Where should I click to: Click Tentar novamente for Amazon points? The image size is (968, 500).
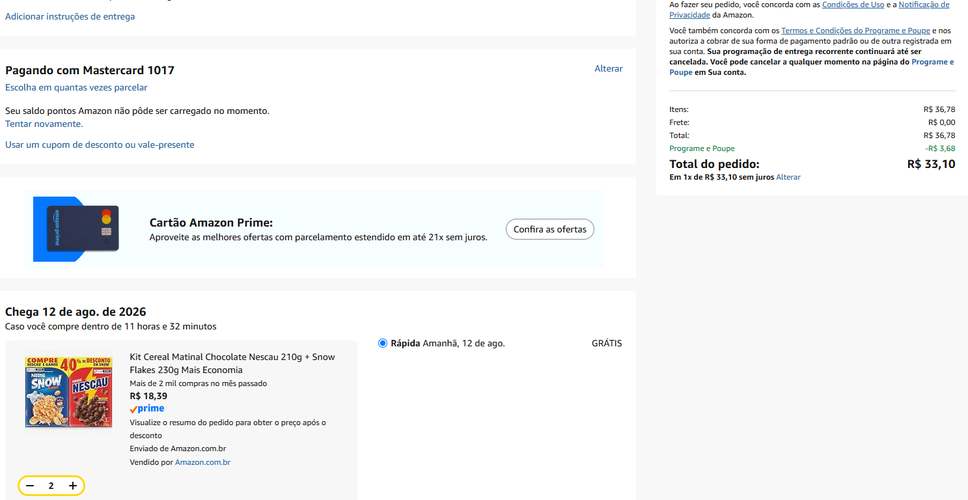(44, 123)
